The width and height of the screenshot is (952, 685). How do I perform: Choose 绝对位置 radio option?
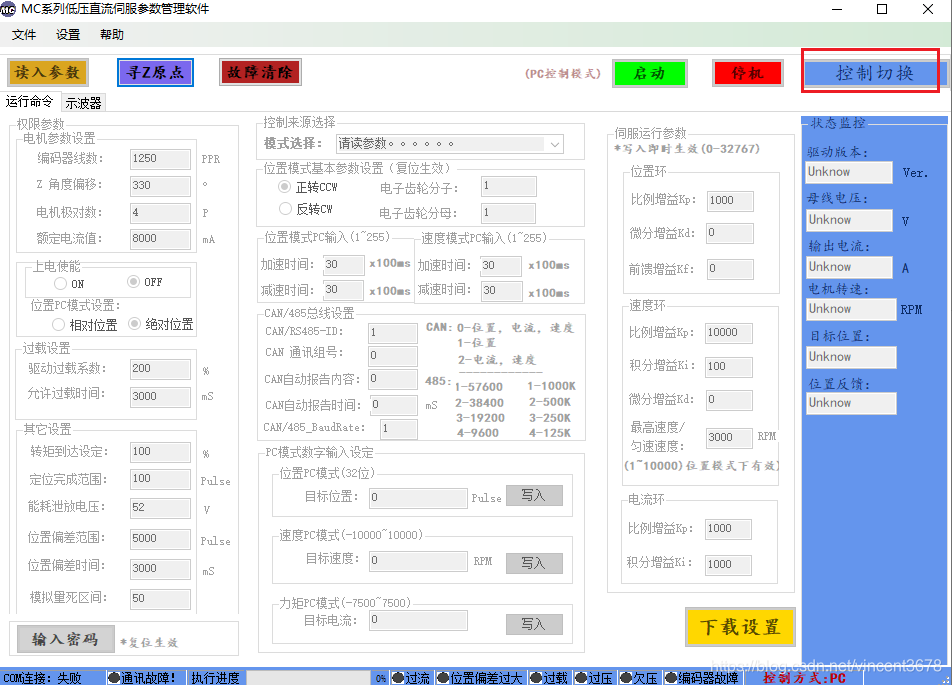coord(135,324)
